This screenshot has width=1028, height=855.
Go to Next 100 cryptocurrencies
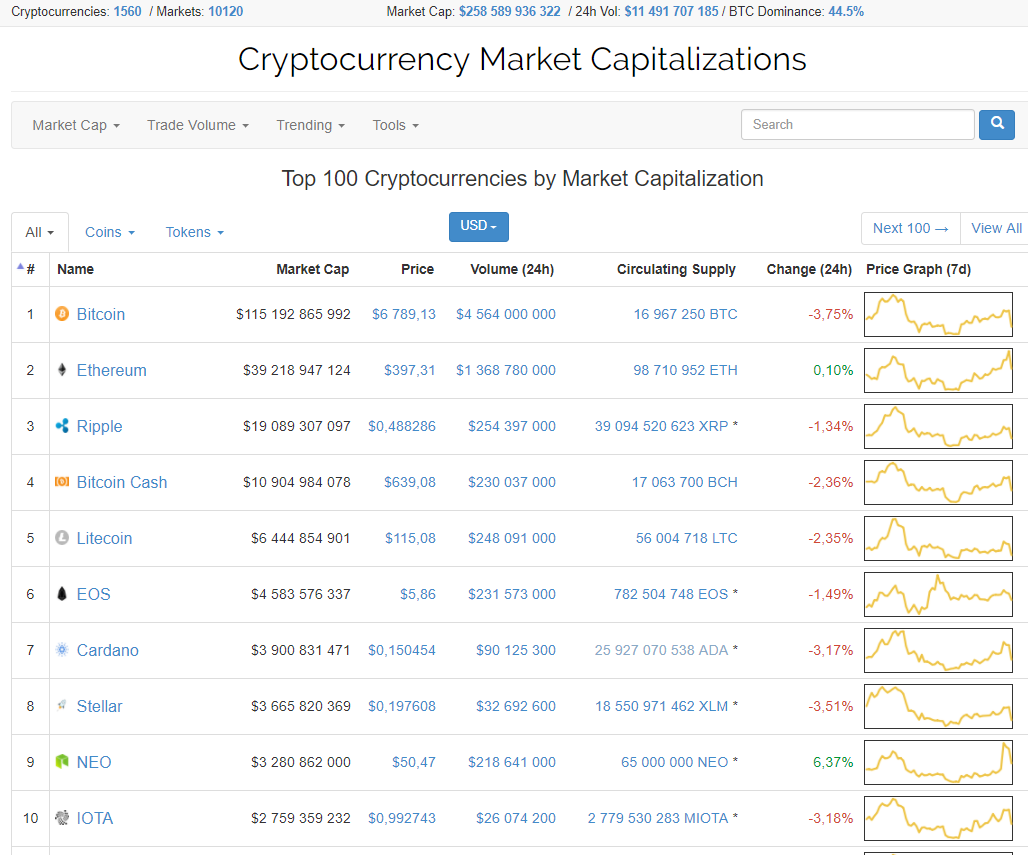(x=910, y=228)
